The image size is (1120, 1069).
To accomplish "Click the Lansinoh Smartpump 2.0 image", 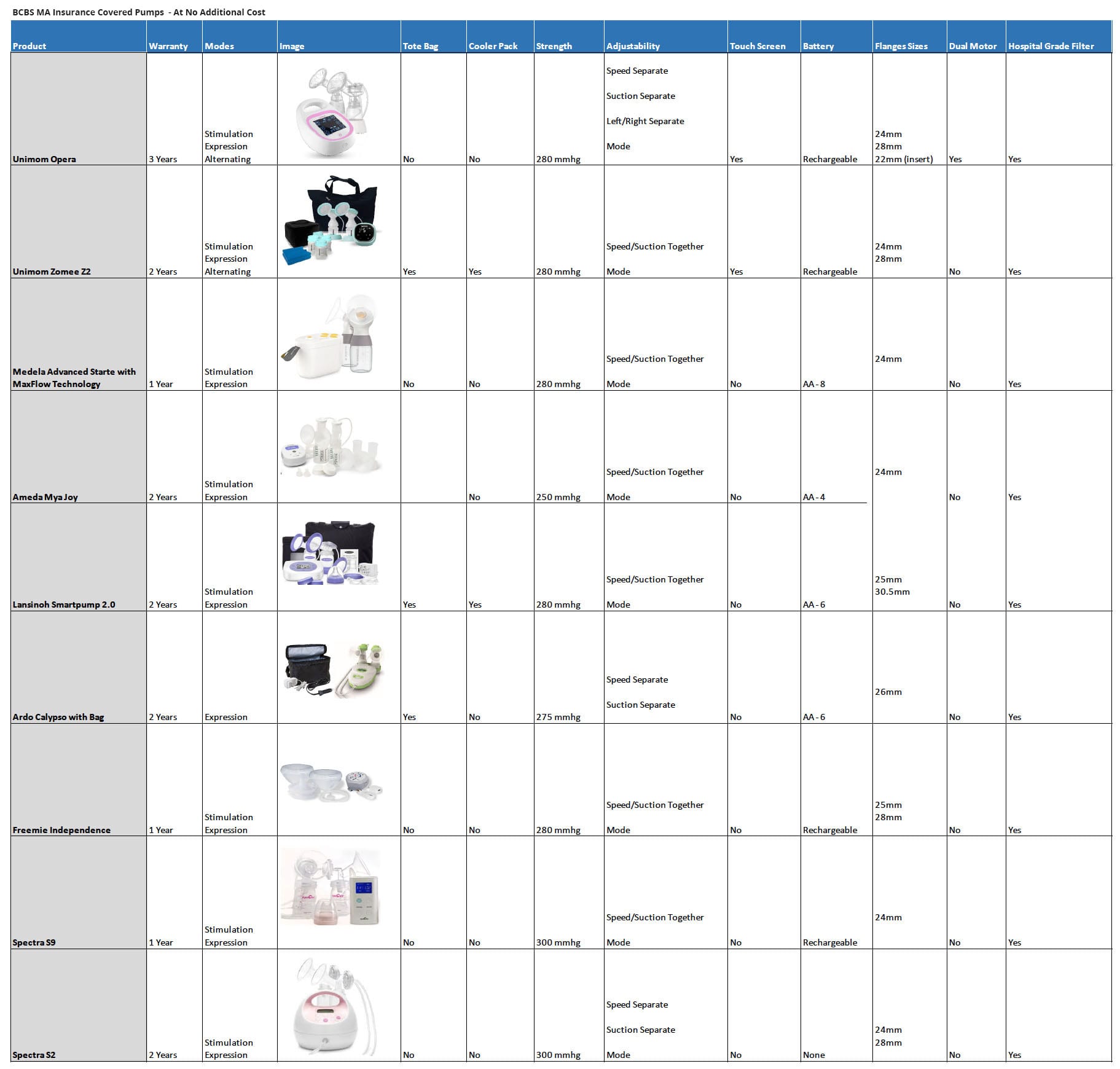I will [330, 553].
